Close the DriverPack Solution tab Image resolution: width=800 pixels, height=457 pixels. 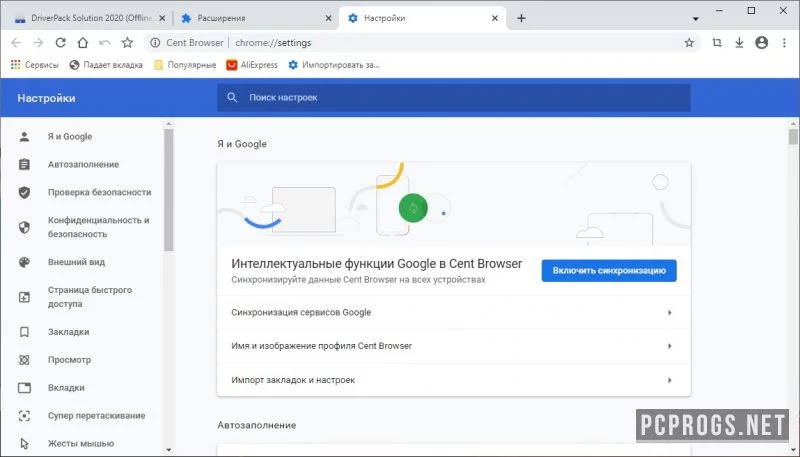click(162, 18)
